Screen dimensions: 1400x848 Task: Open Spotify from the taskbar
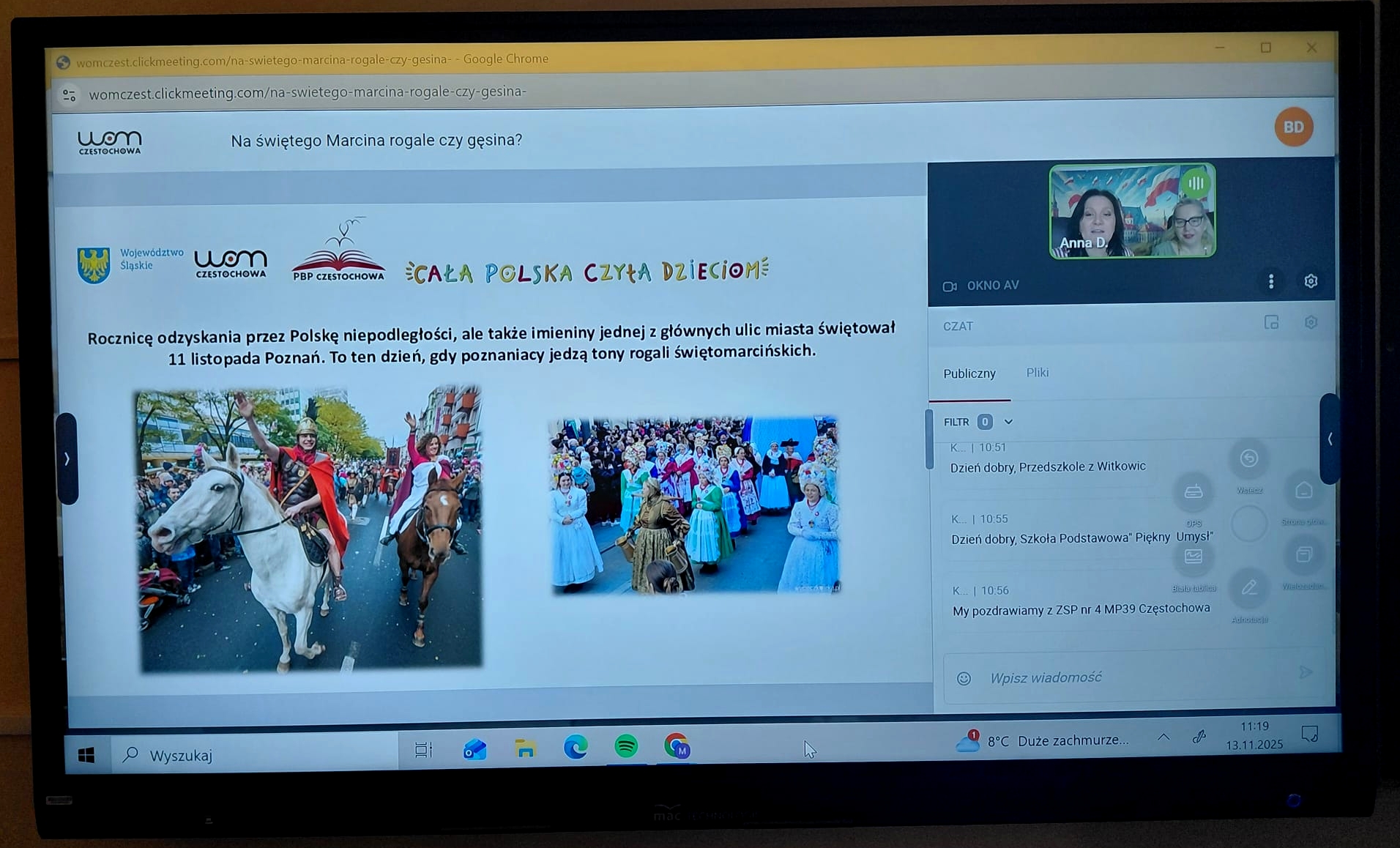pyautogui.click(x=626, y=747)
